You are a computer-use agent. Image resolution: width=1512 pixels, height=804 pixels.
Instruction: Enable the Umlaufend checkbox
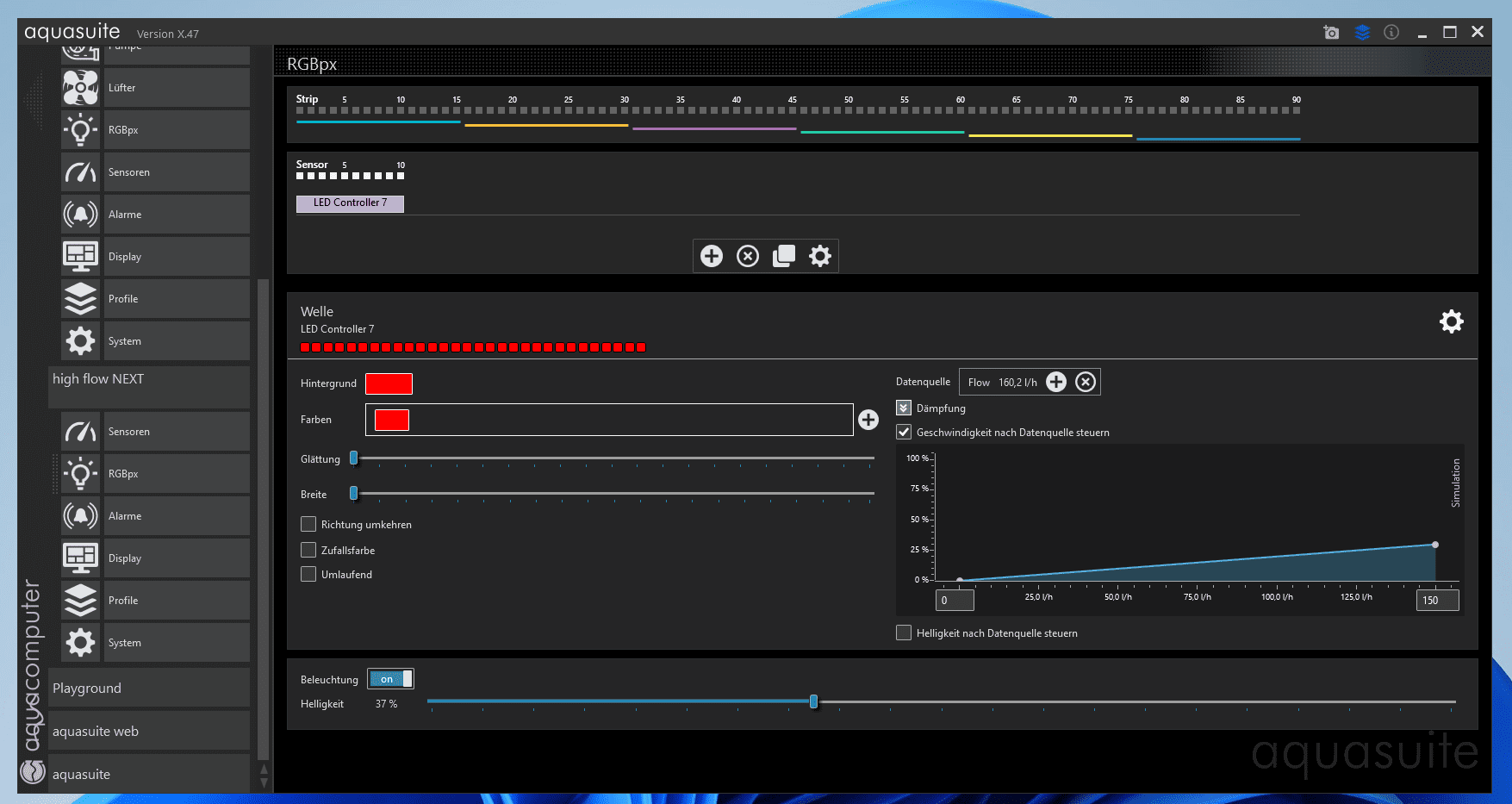[x=308, y=574]
